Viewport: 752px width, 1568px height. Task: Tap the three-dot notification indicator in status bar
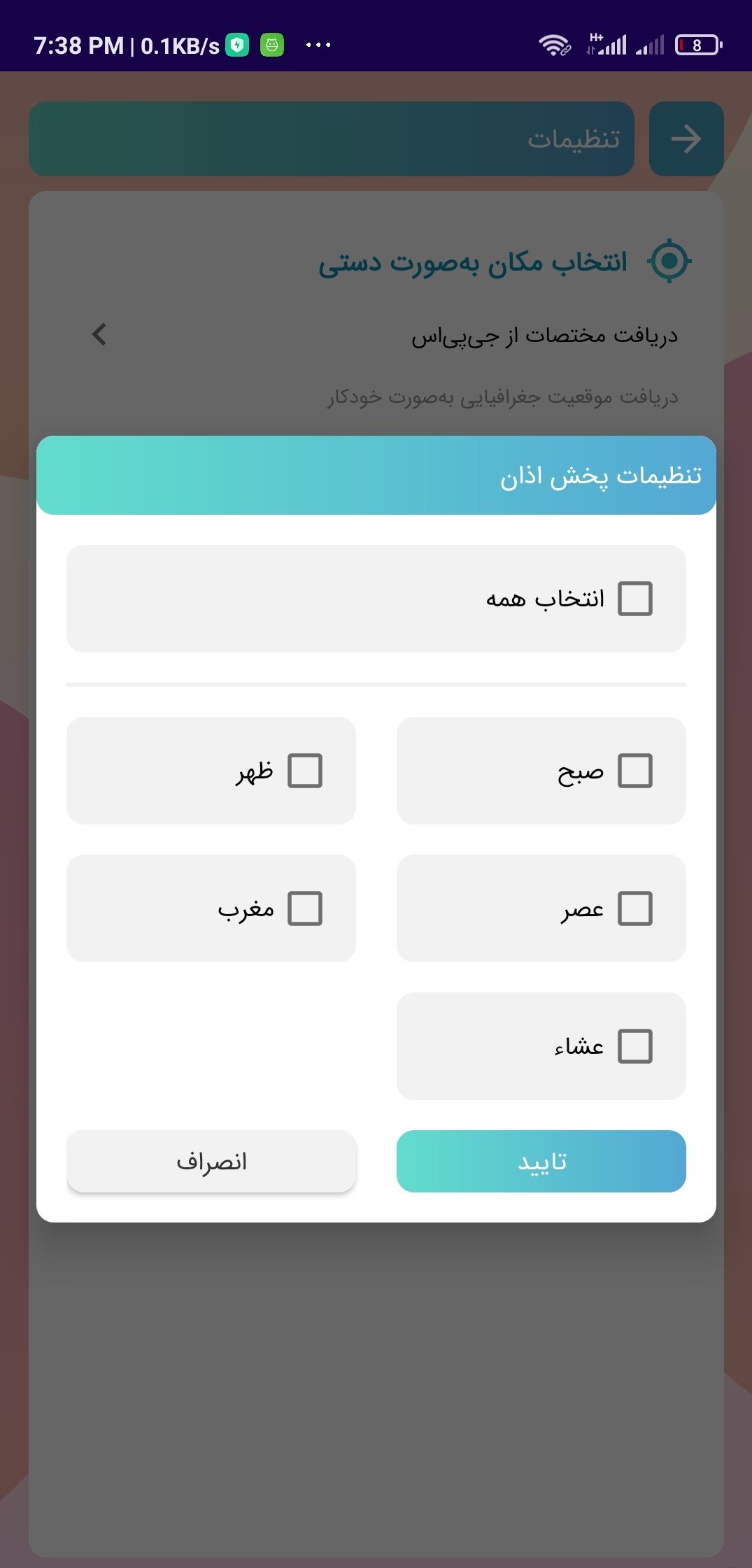tap(318, 45)
